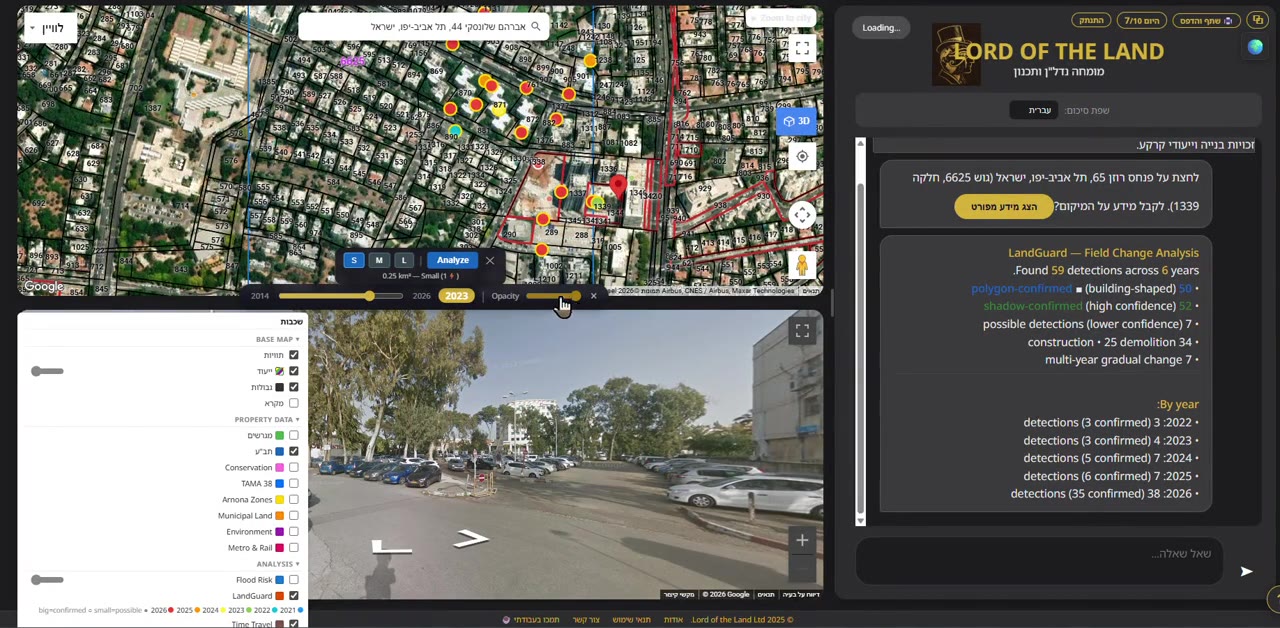Open the map fullscreen icon
1280x628 pixels.
[802, 48]
